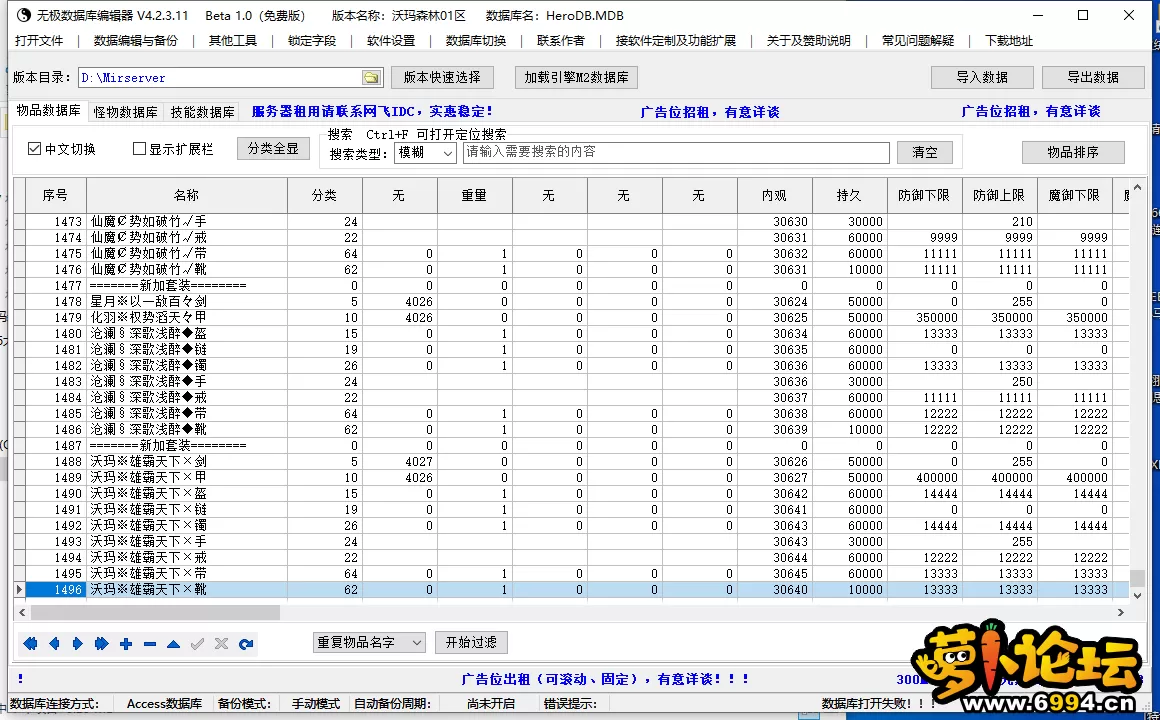This screenshot has width=1160, height=720.
Task: Start filtering with 开始过滤 button
Action: coord(471,642)
